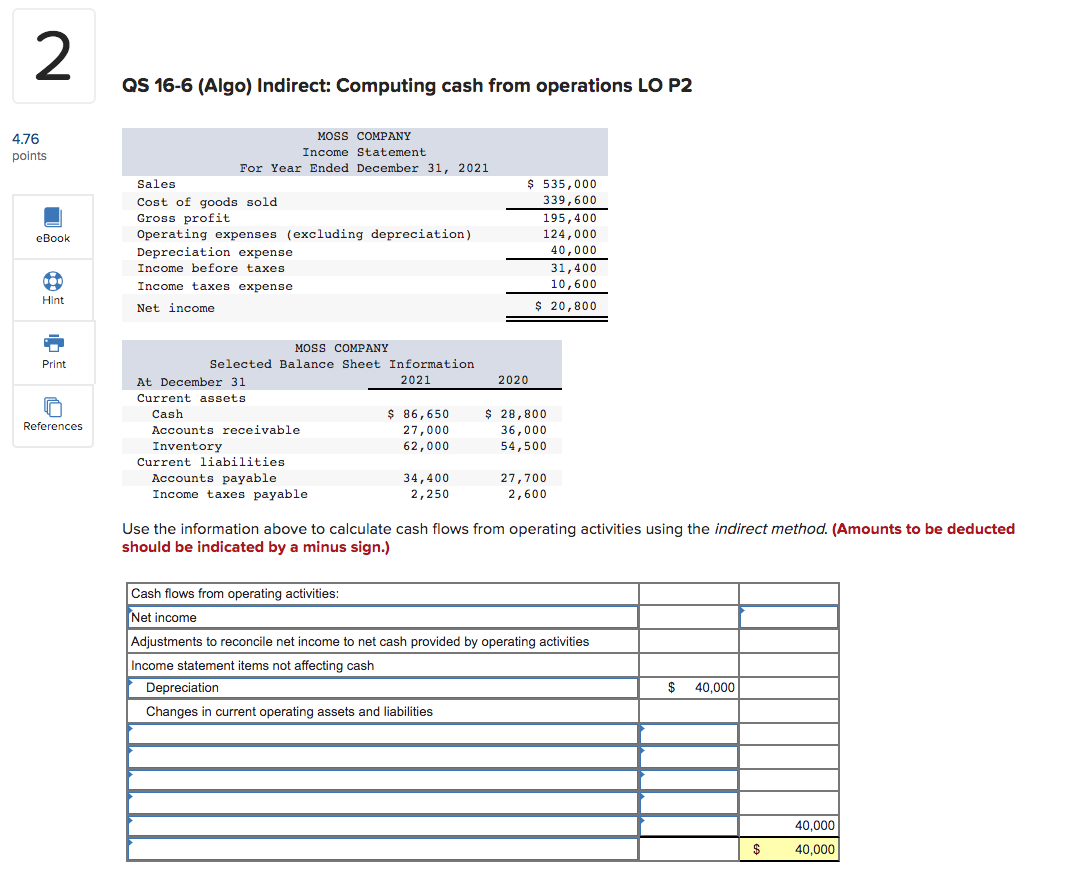Click the Net income amount input field
Viewport: 1086px width, 884px height.
click(x=788, y=617)
